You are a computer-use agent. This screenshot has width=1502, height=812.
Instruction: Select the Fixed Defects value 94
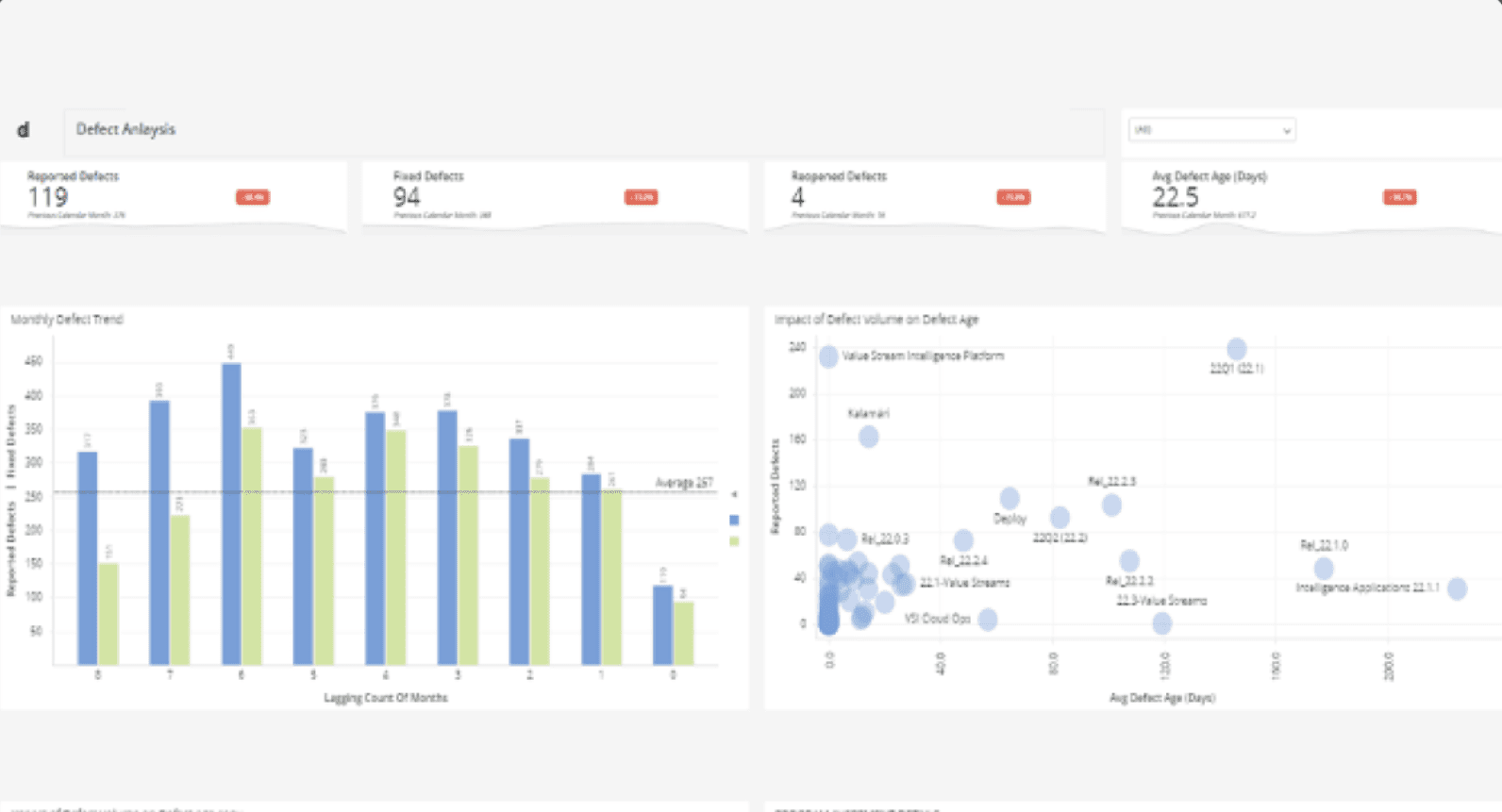pos(407,197)
